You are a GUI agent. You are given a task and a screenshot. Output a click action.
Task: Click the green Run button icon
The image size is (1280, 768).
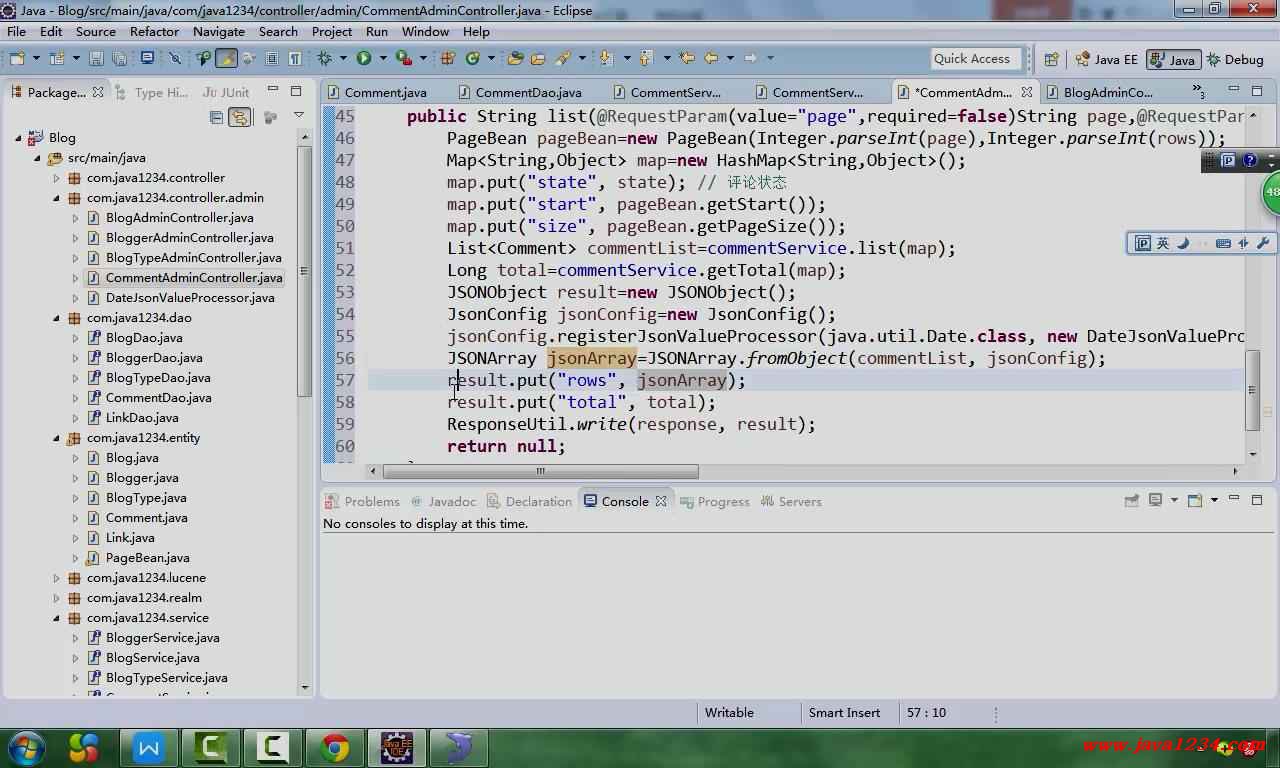tap(364, 58)
